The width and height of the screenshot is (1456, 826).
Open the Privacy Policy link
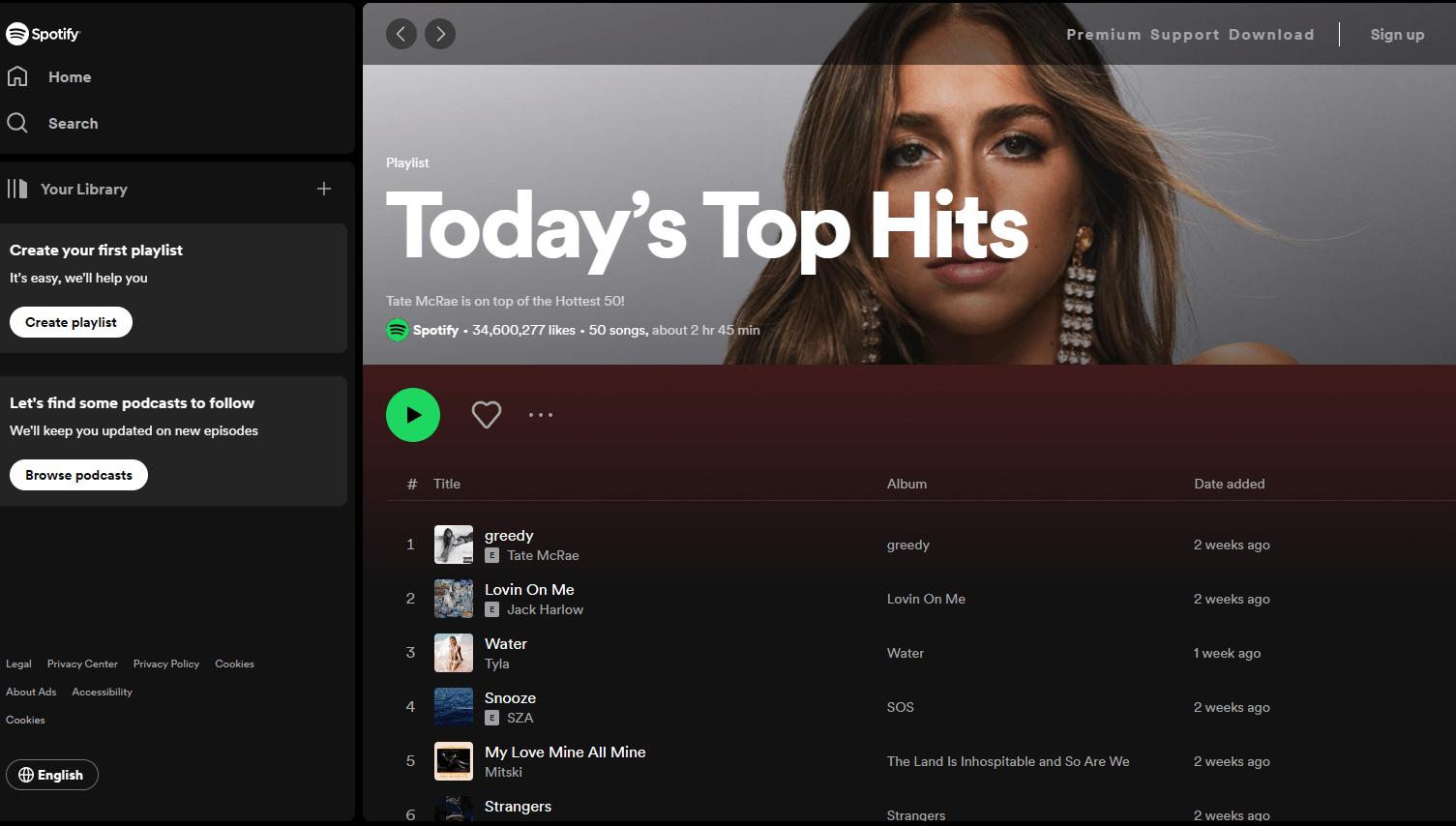[166, 664]
